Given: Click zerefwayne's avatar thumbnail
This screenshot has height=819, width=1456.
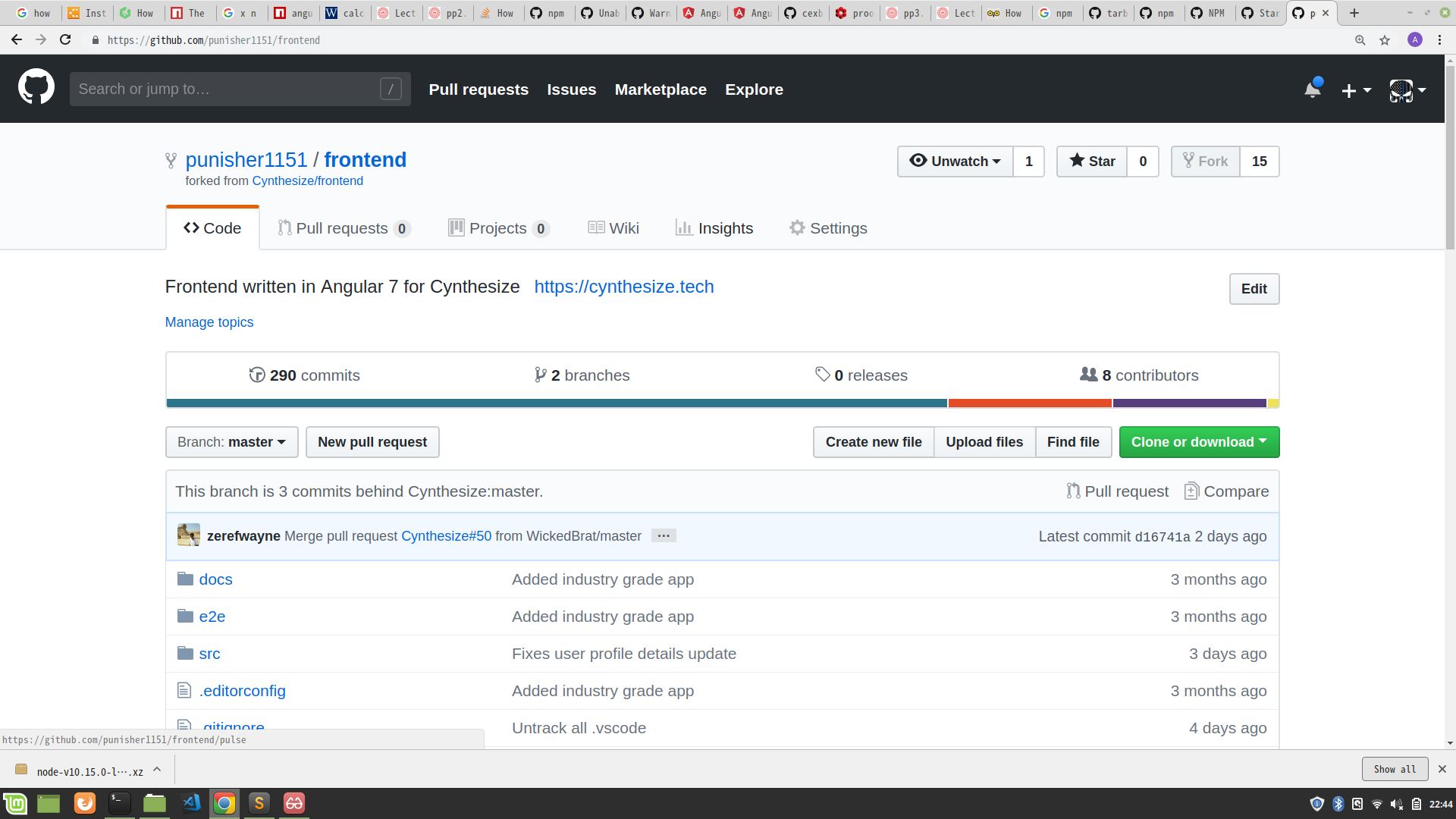Looking at the screenshot, I should pos(188,535).
